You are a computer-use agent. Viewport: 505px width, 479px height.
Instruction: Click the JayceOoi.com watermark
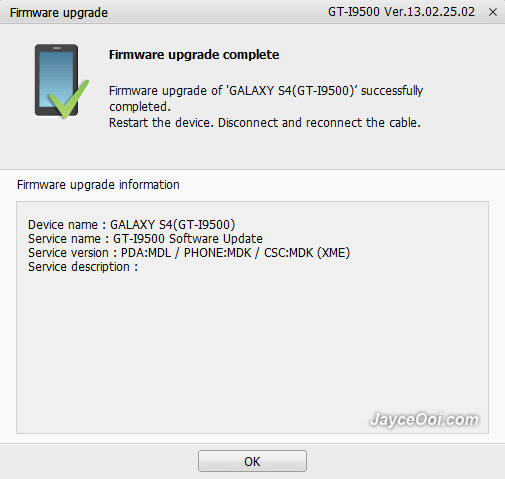(425, 419)
